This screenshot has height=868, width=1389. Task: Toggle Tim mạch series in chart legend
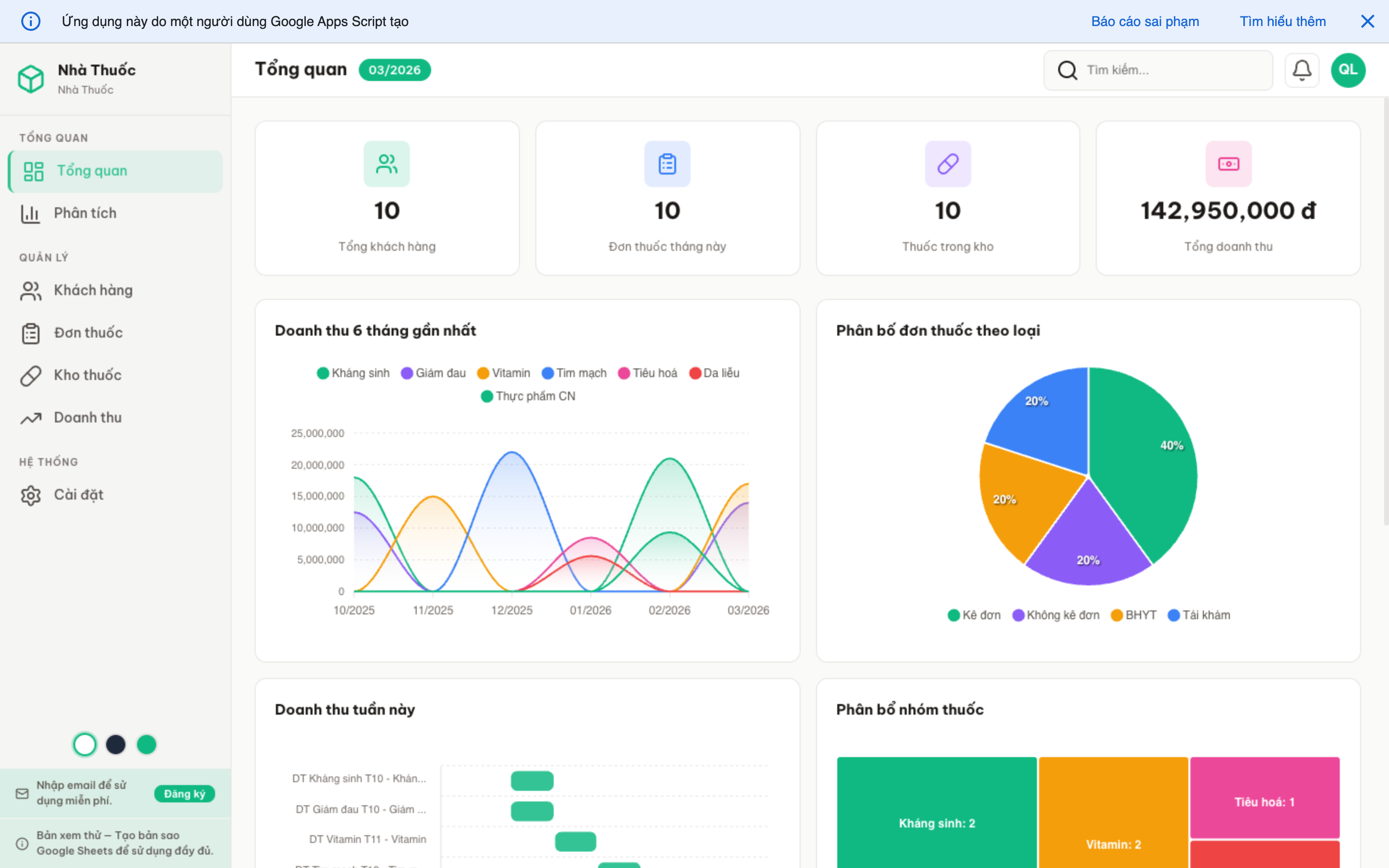[574, 373]
